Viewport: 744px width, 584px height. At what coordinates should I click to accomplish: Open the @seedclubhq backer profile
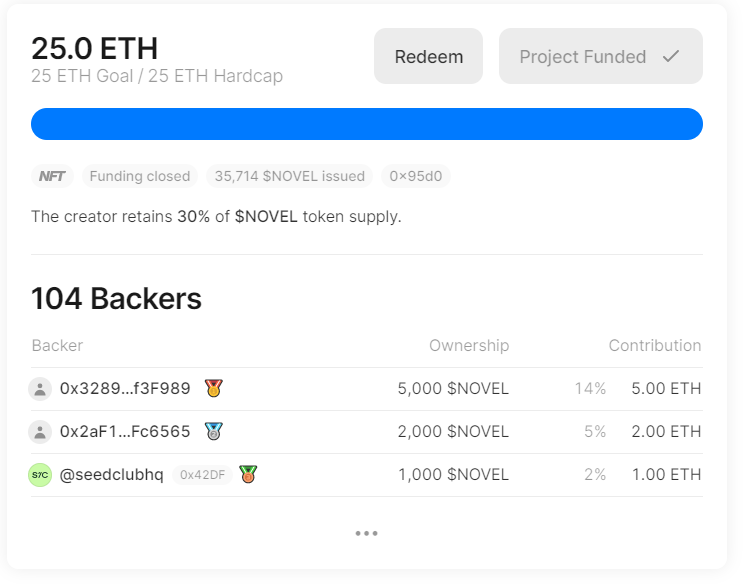[x=112, y=475]
